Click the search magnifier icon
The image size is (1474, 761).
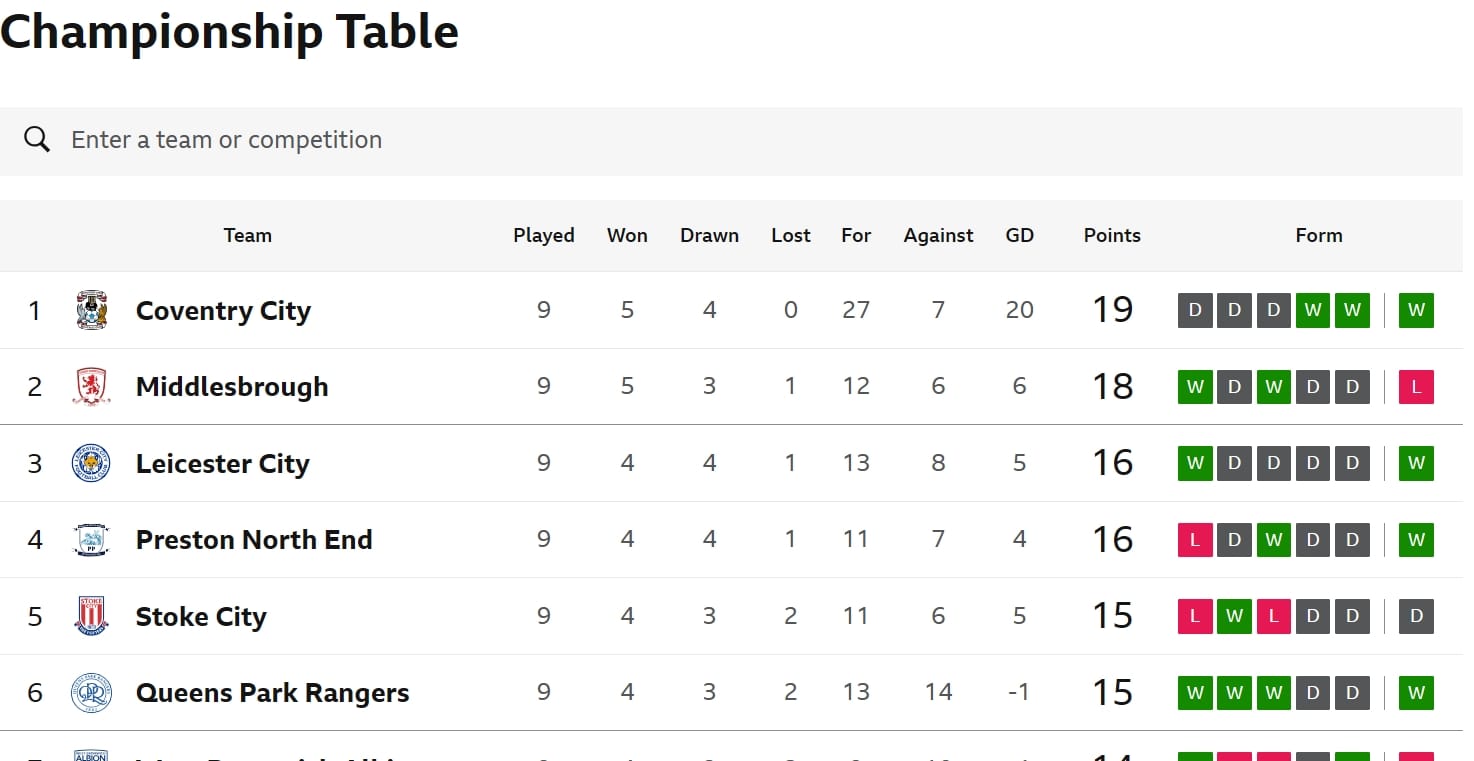click(37, 140)
